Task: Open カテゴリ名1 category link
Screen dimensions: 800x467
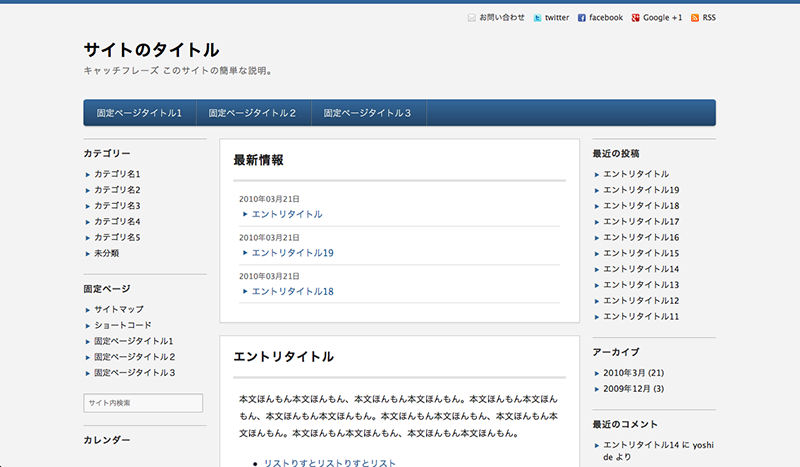Action: (x=118, y=174)
